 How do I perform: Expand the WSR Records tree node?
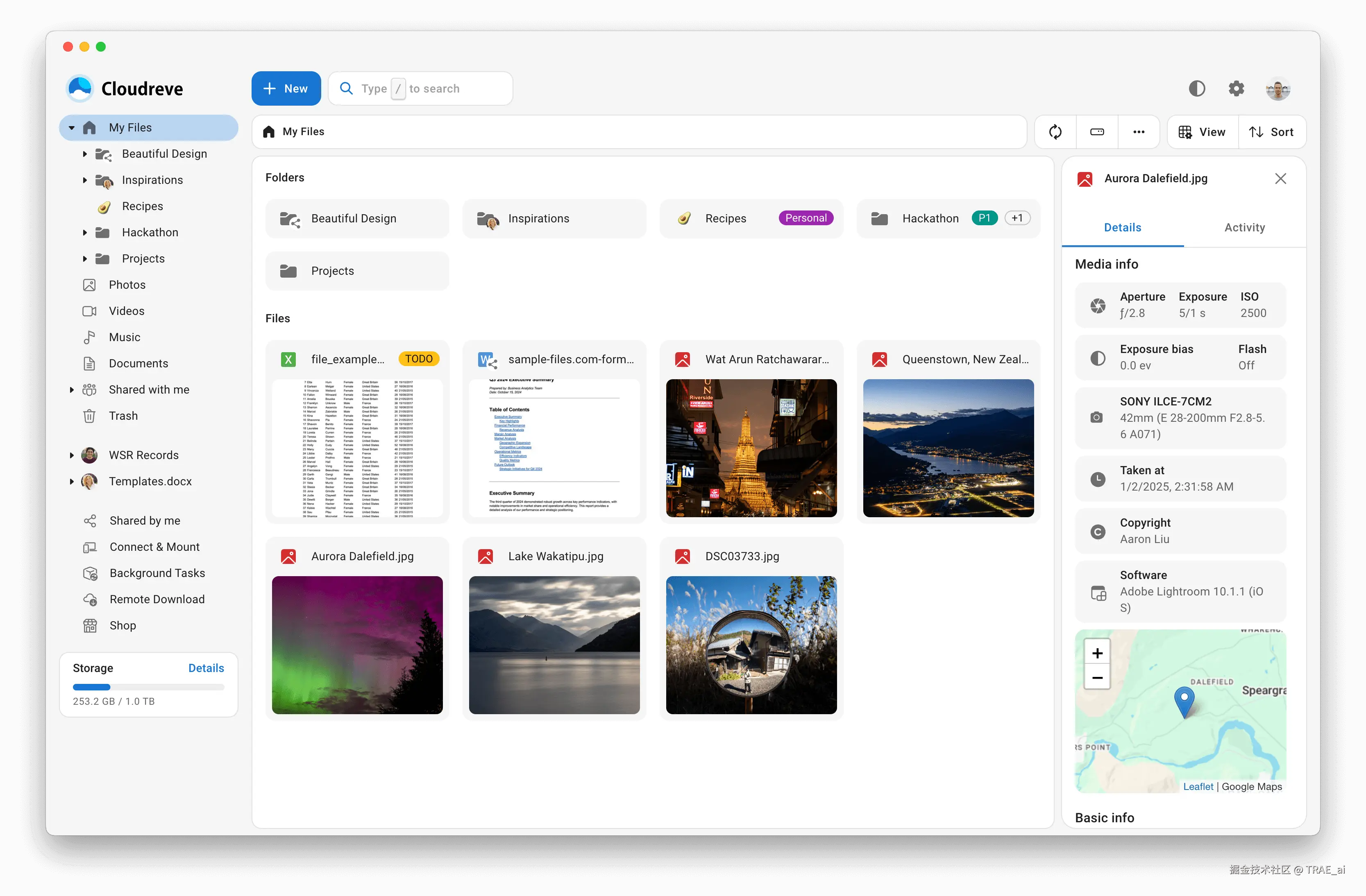[72, 455]
